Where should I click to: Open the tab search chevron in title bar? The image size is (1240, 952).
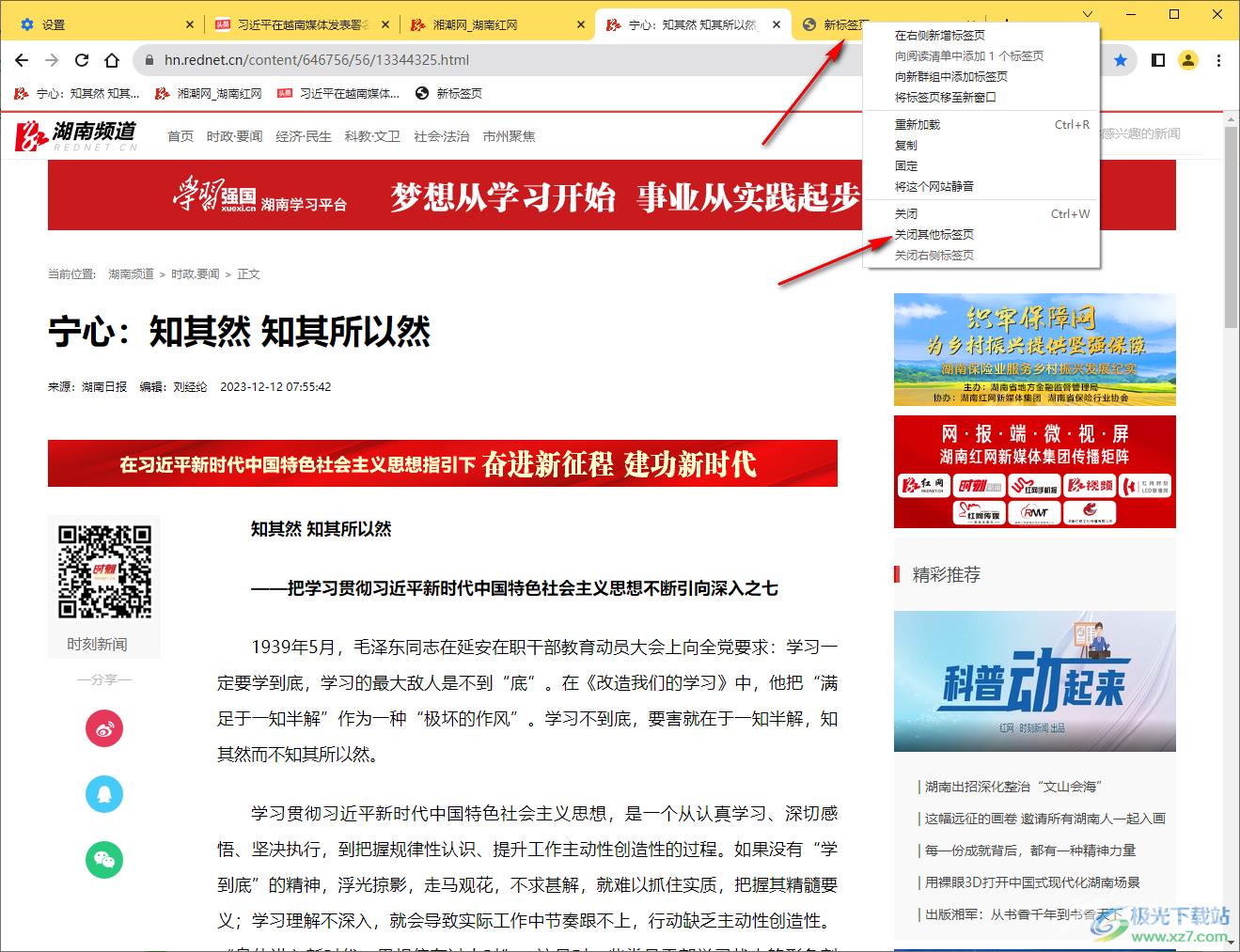tap(1088, 15)
